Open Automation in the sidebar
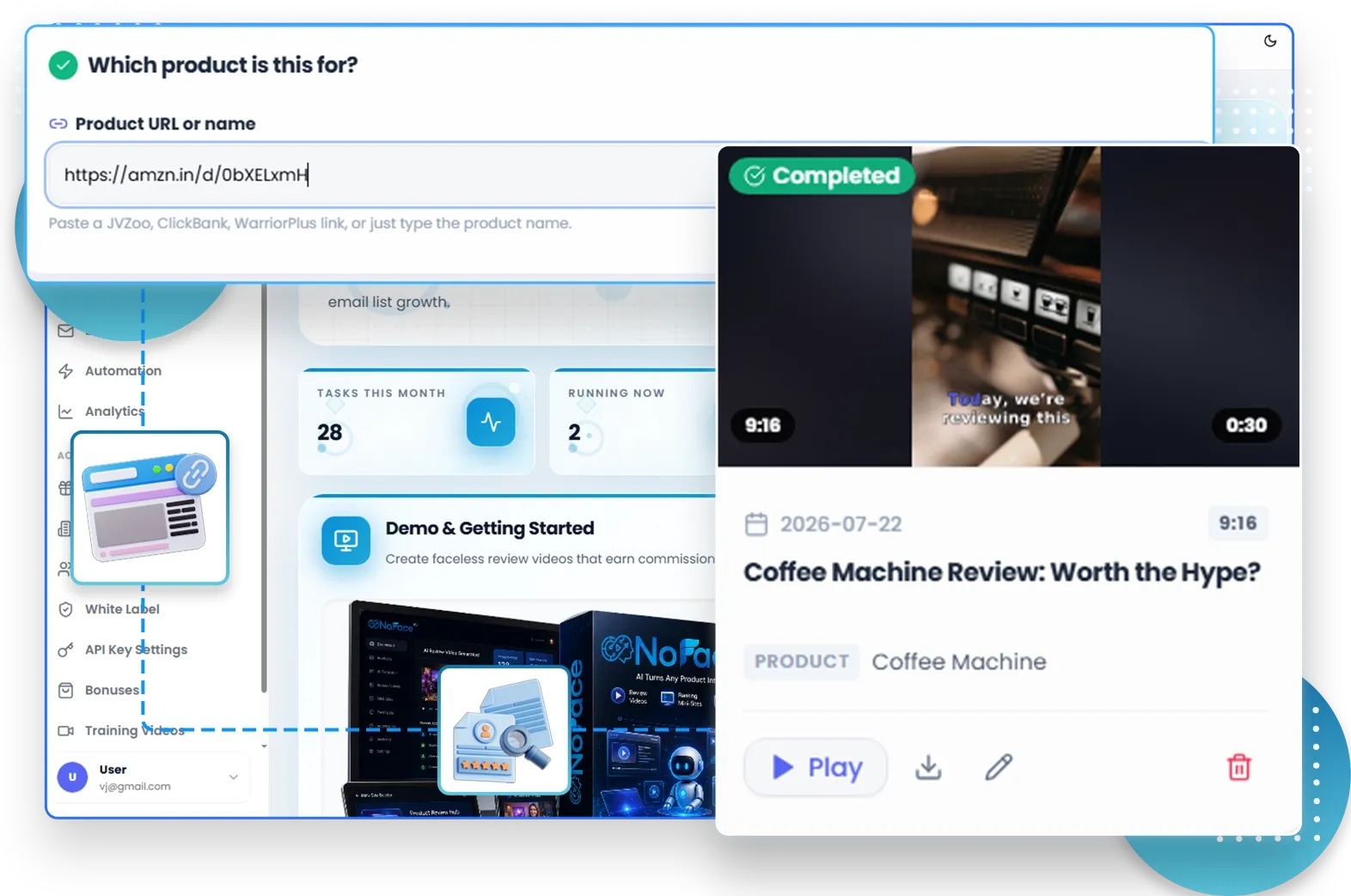Viewport: 1351px width, 896px height. click(x=123, y=371)
